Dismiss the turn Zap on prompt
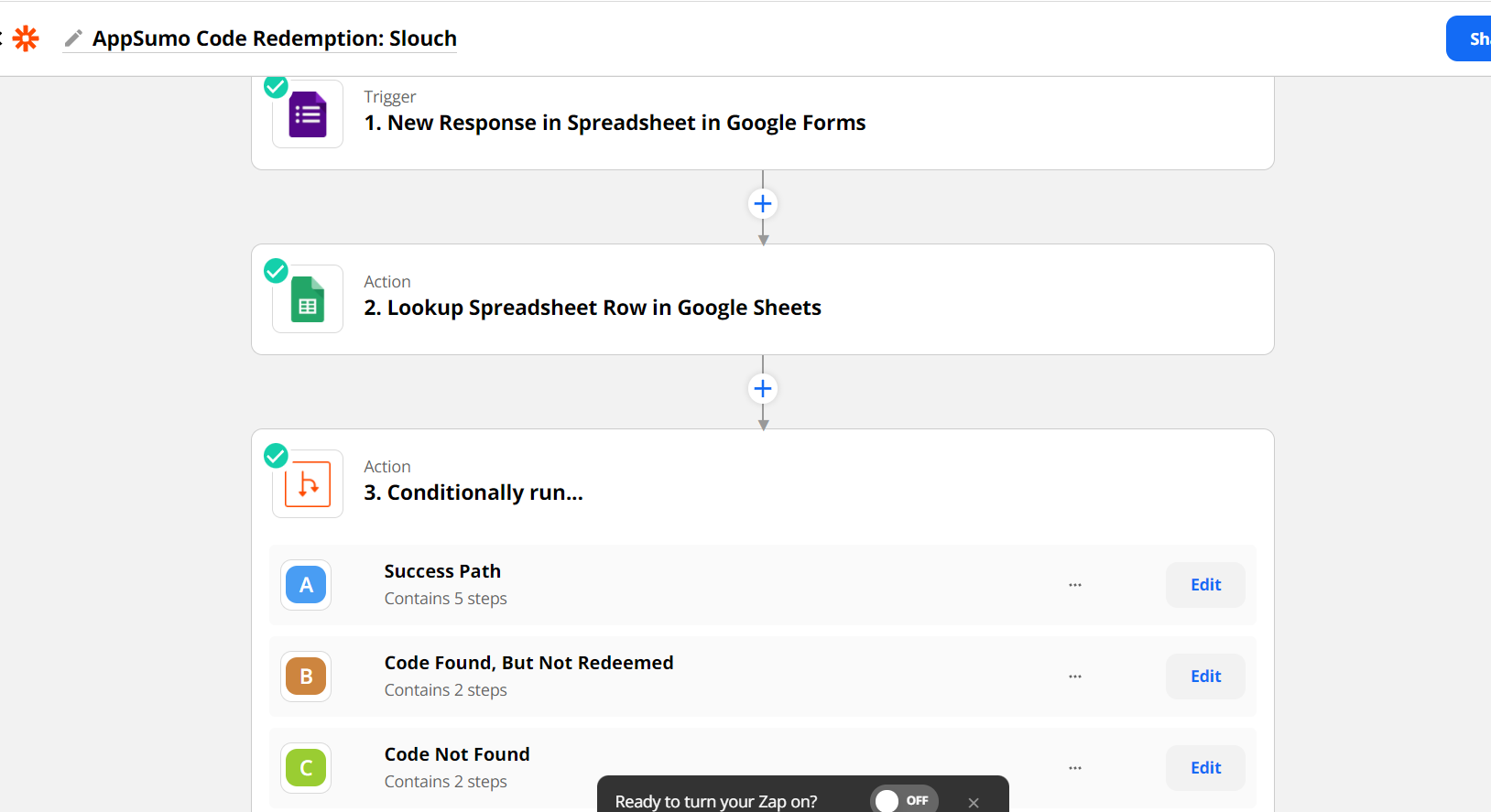The height and width of the screenshot is (812, 1491). [x=974, y=803]
